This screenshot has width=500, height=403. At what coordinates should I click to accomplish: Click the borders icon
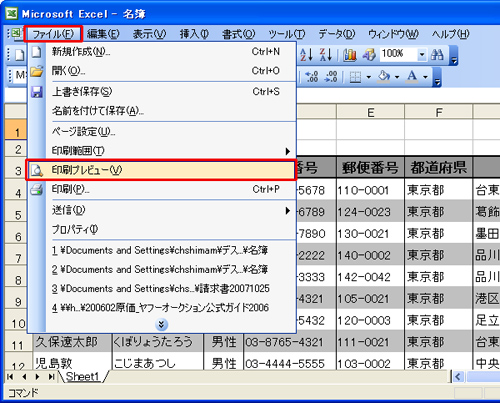click(355, 77)
